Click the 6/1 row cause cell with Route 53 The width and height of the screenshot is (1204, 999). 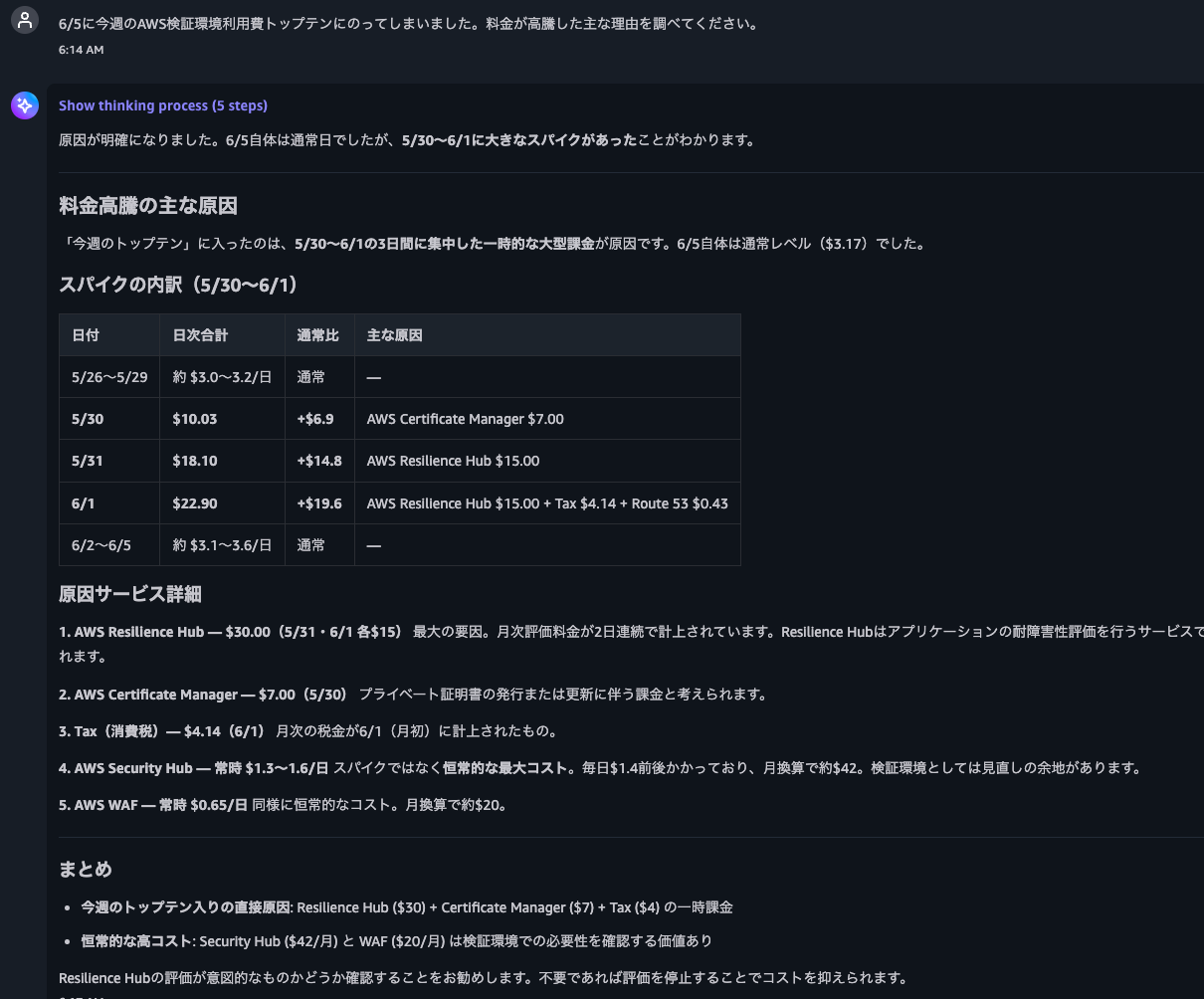click(x=547, y=503)
